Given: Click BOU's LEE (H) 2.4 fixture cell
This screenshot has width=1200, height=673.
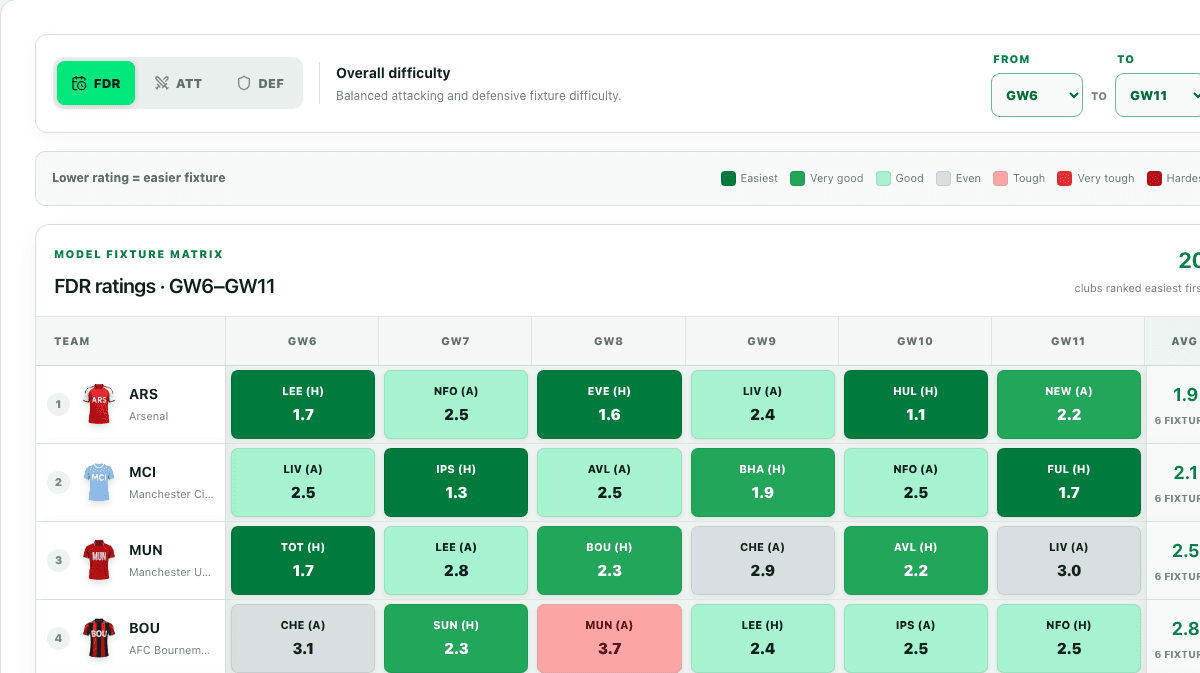Looking at the screenshot, I should (762, 638).
